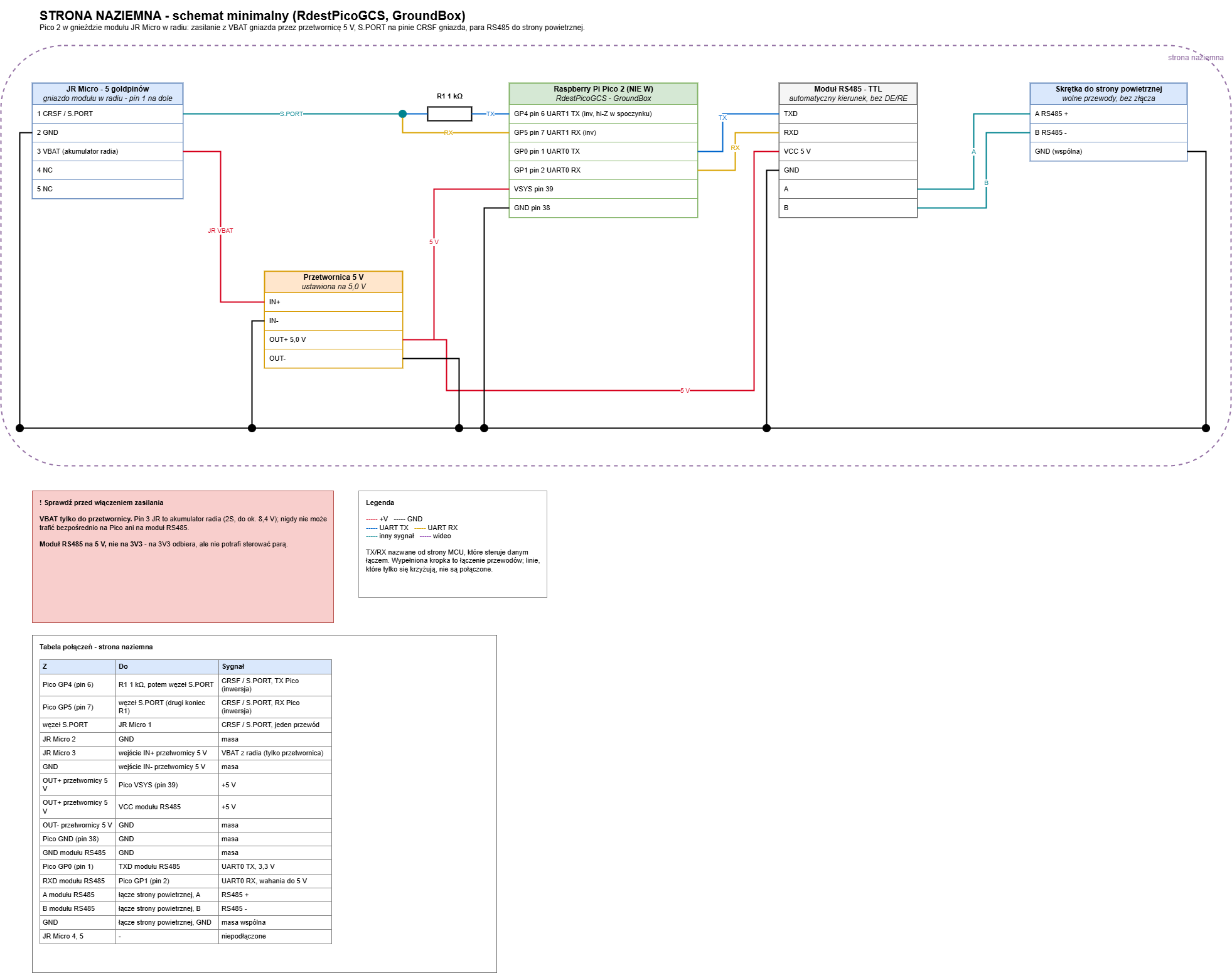Click table cell 'TXD modułu RS485'
1232x973 pixels.
tap(168, 866)
